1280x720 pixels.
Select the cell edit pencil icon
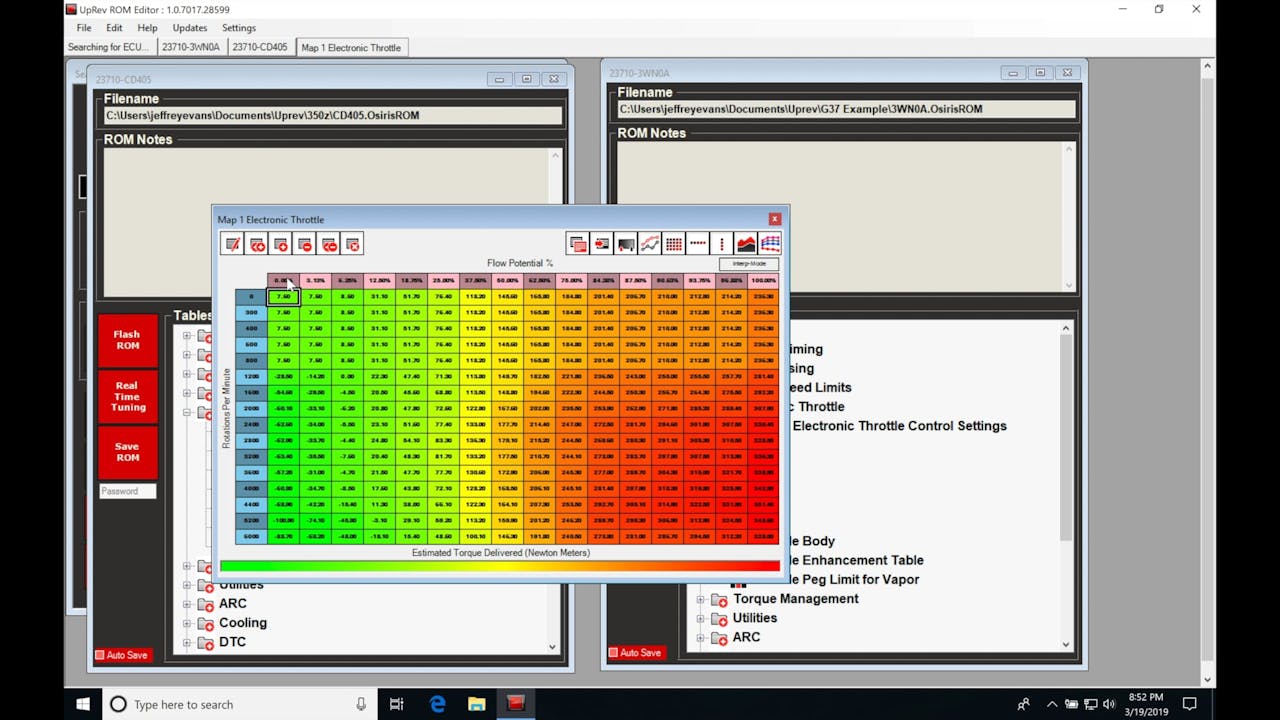click(x=233, y=243)
